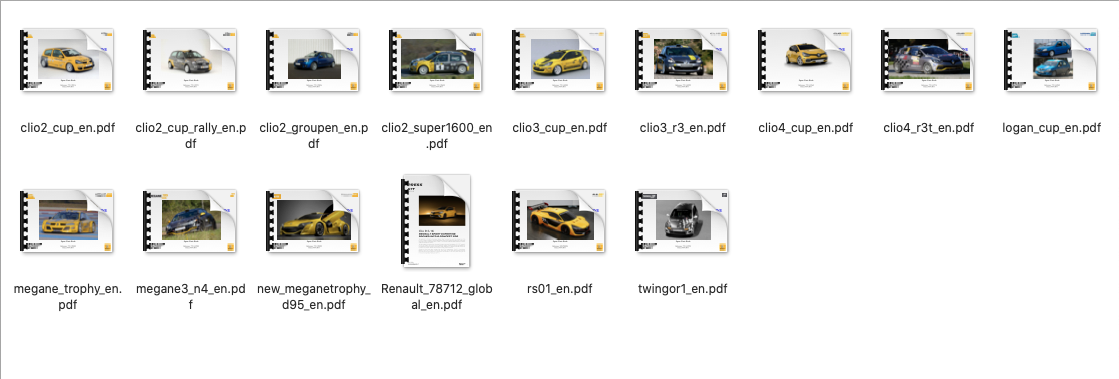Viewport: 1119px width, 379px height.
Task: Select the clio3_r3_en.pdf thumbnail
Action: (682, 60)
